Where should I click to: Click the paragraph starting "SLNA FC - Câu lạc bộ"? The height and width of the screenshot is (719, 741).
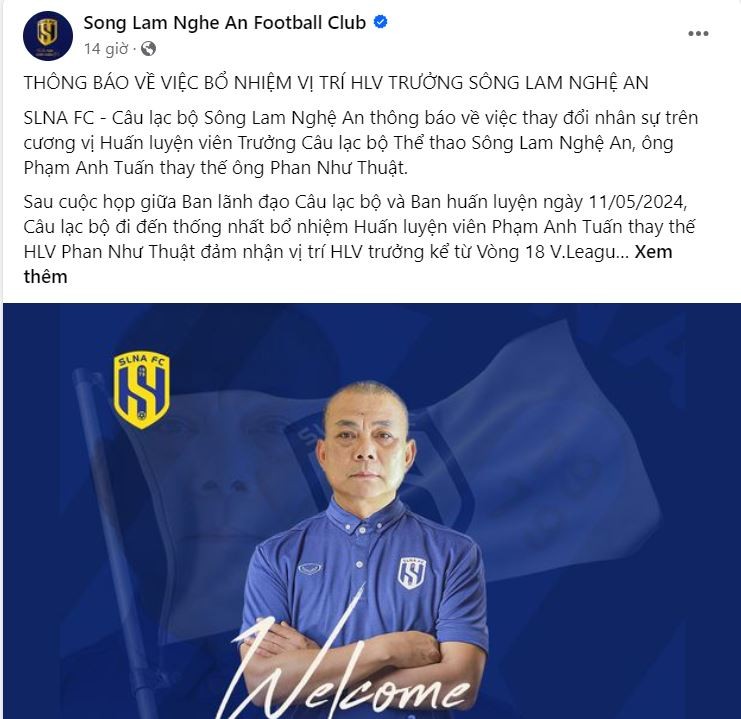[361, 143]
